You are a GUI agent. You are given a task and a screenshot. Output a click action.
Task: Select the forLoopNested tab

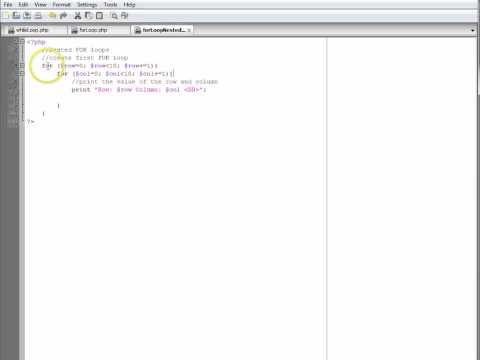(161, 30)
